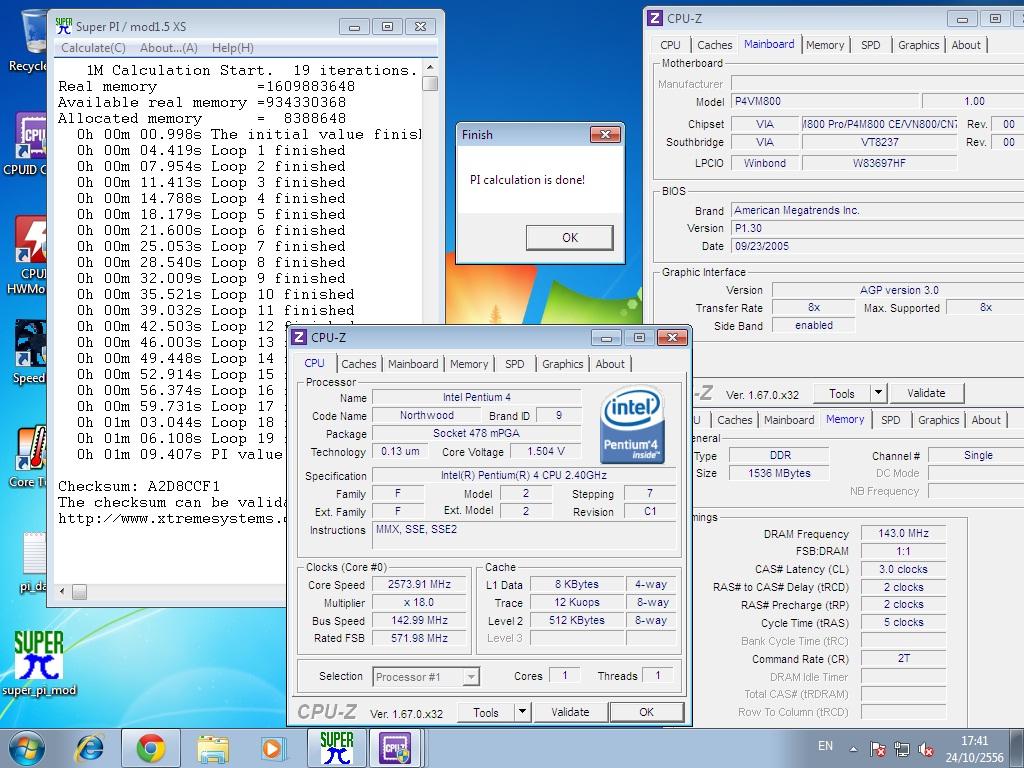
Task: Select SPD tab in the lower-right CPU-Z window
Action: [891, 420]
